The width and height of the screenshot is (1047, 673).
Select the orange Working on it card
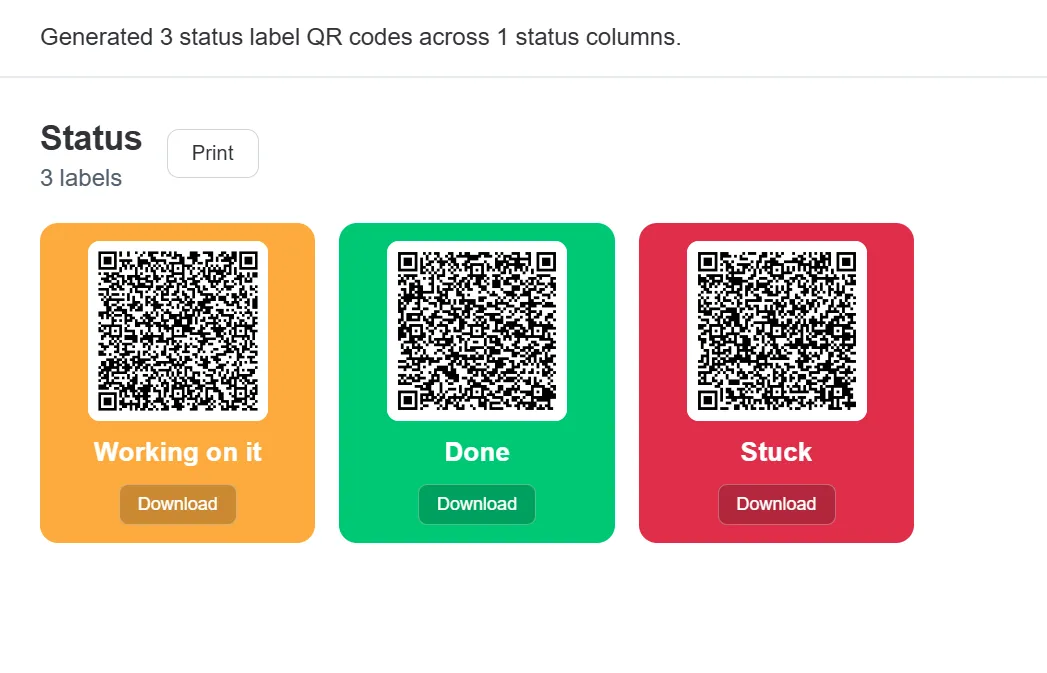(x=177, y=382)
